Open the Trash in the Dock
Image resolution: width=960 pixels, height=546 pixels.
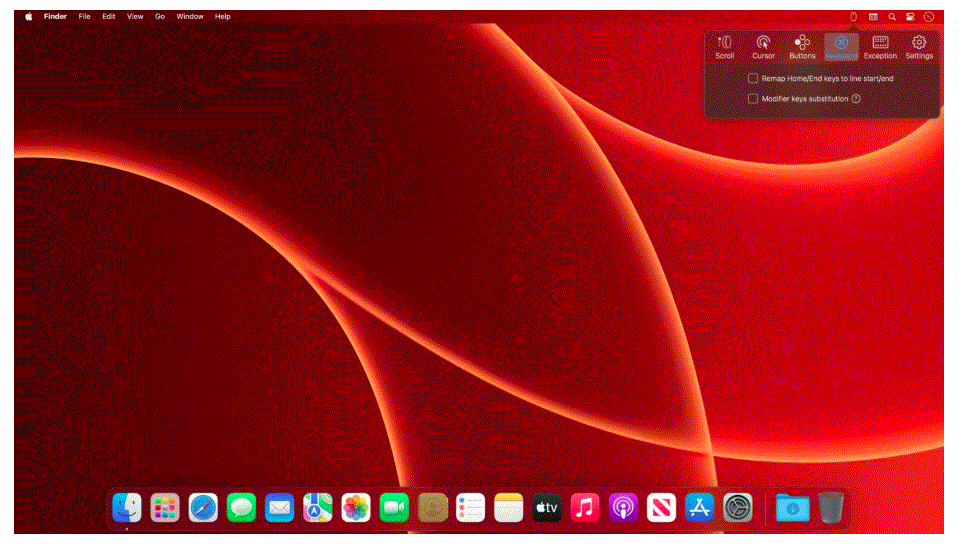831,507
